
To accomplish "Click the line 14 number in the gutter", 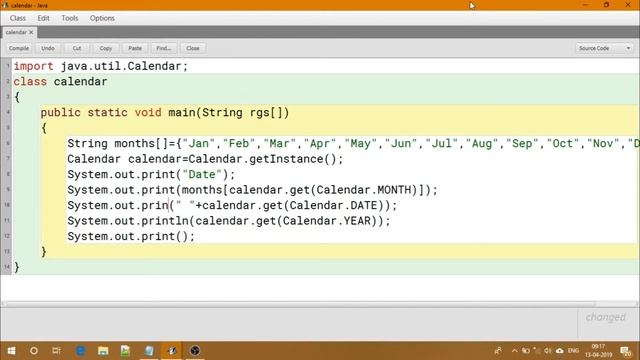I will pos(7,267).
